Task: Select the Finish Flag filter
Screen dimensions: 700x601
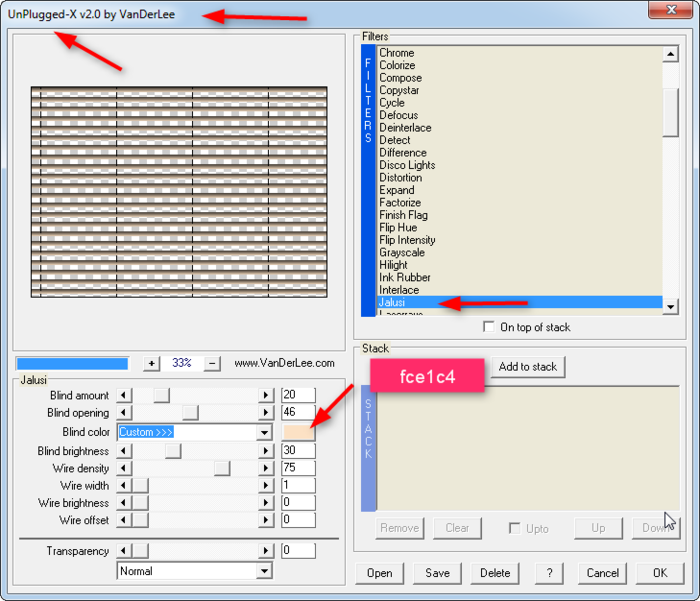Action: tap(404, 215)
